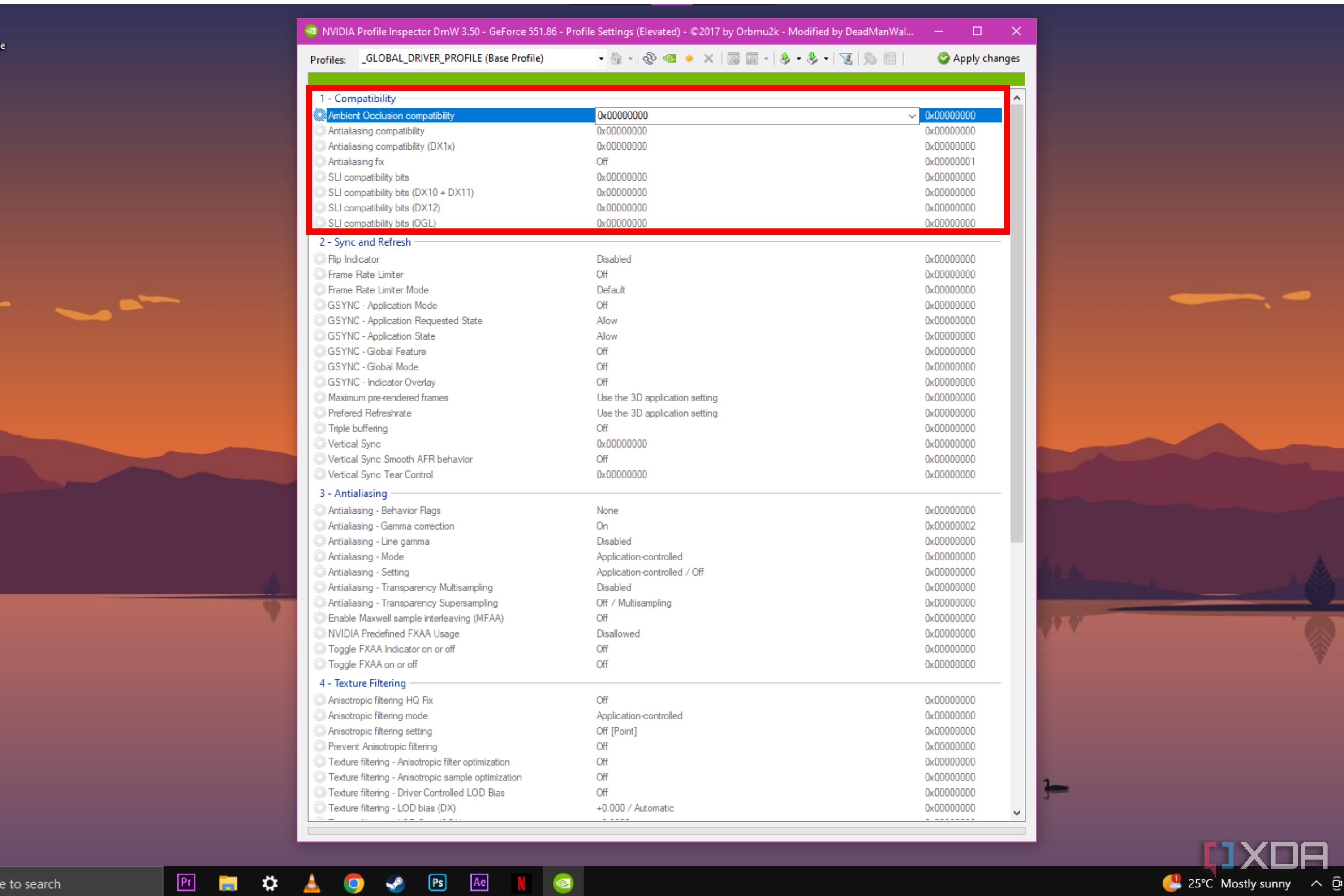Create a new profile with the sun icon
The height and width of the screenshot is (896, 1344).
click(x=689, y=58)
